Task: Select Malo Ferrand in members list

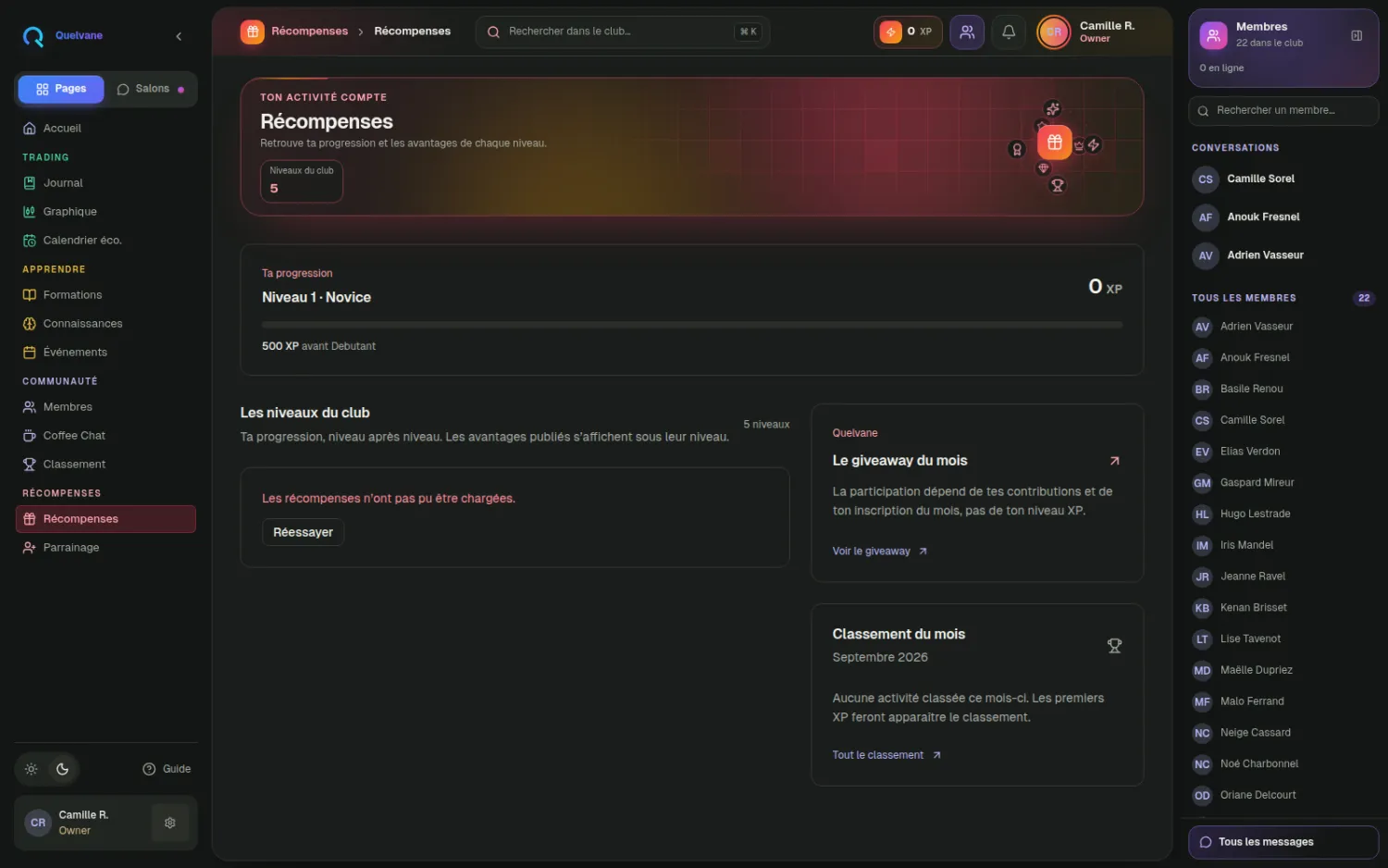Action: (1283, 701)
